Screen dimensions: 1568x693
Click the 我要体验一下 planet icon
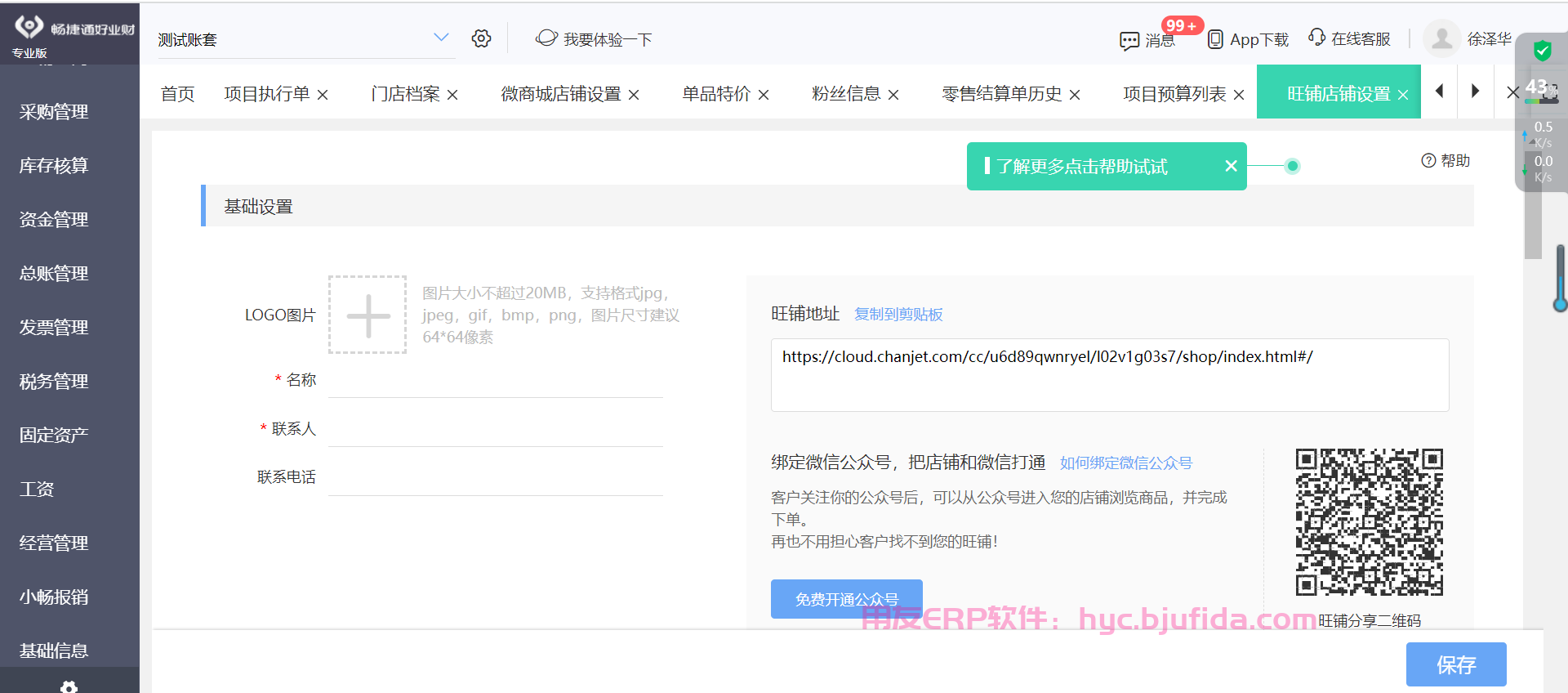click(546, 38)
